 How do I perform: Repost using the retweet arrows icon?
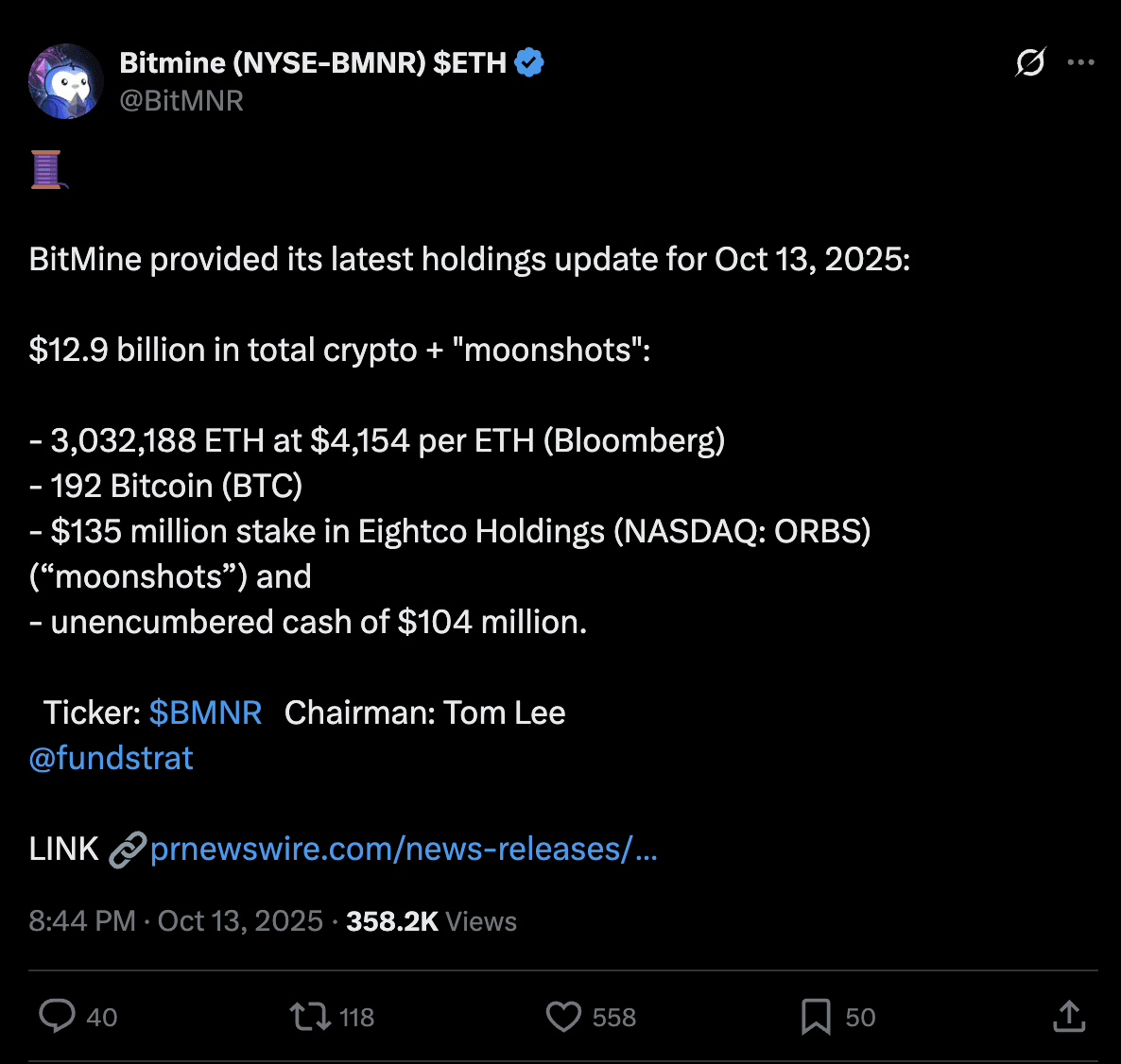[x=309, y=1017]
